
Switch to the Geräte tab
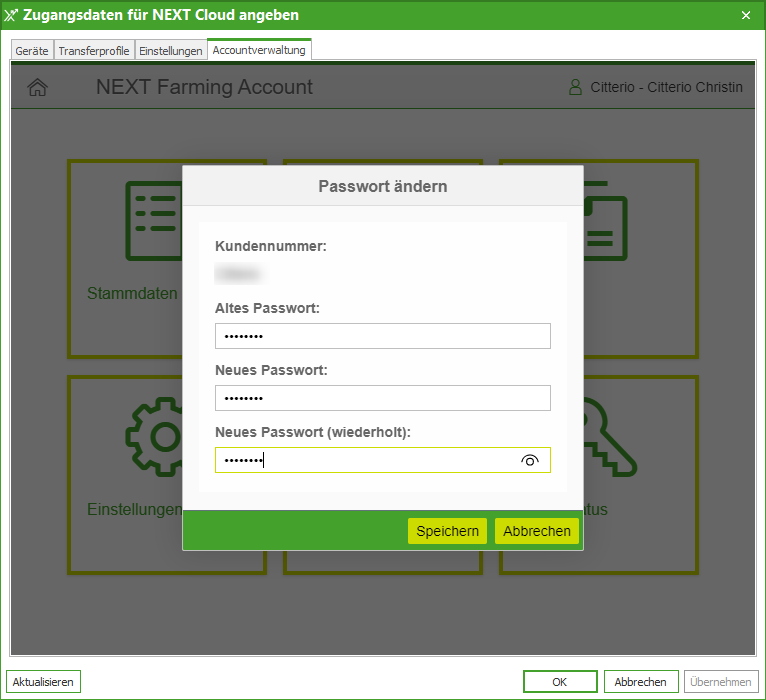[x=32, y=51]
